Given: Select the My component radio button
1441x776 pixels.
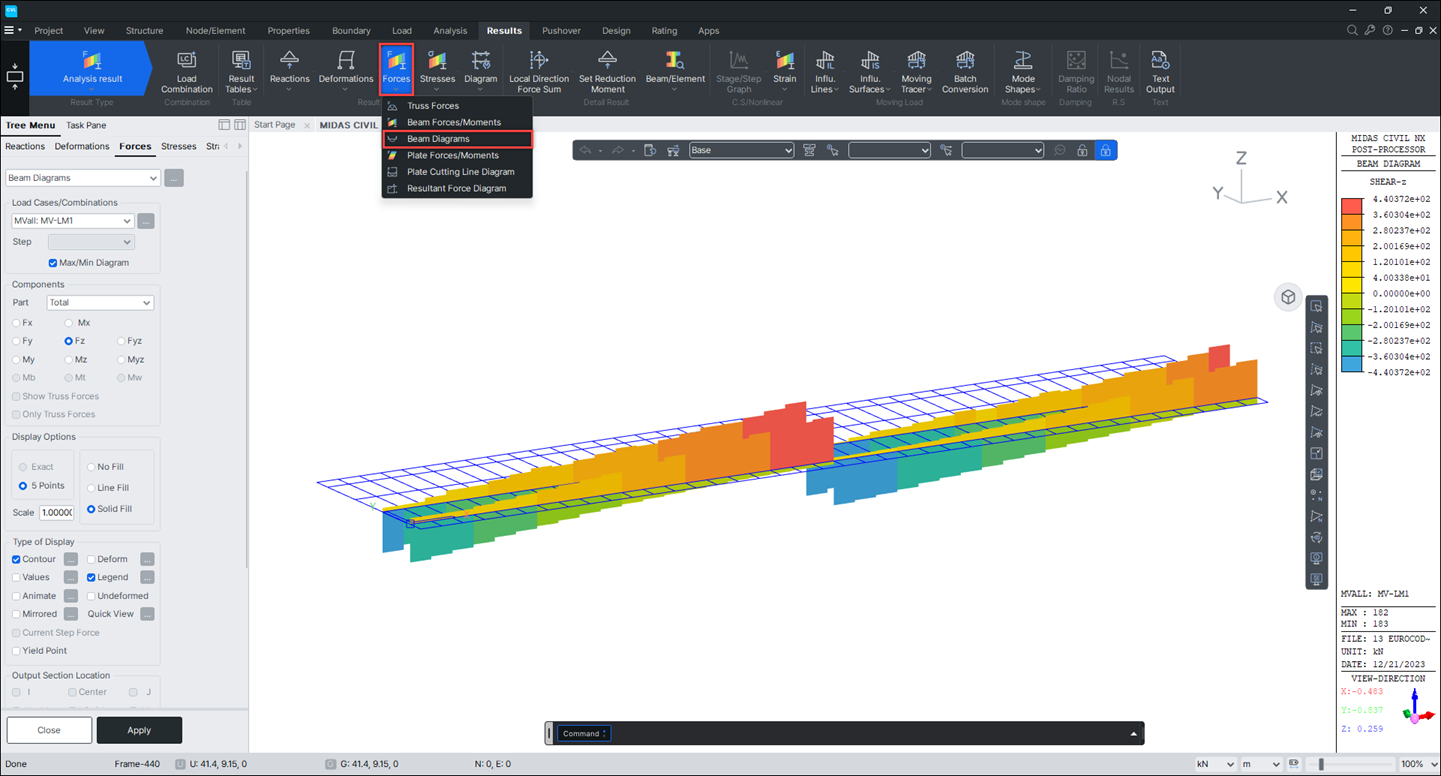Looking at the screenshot, I should 17,359.
